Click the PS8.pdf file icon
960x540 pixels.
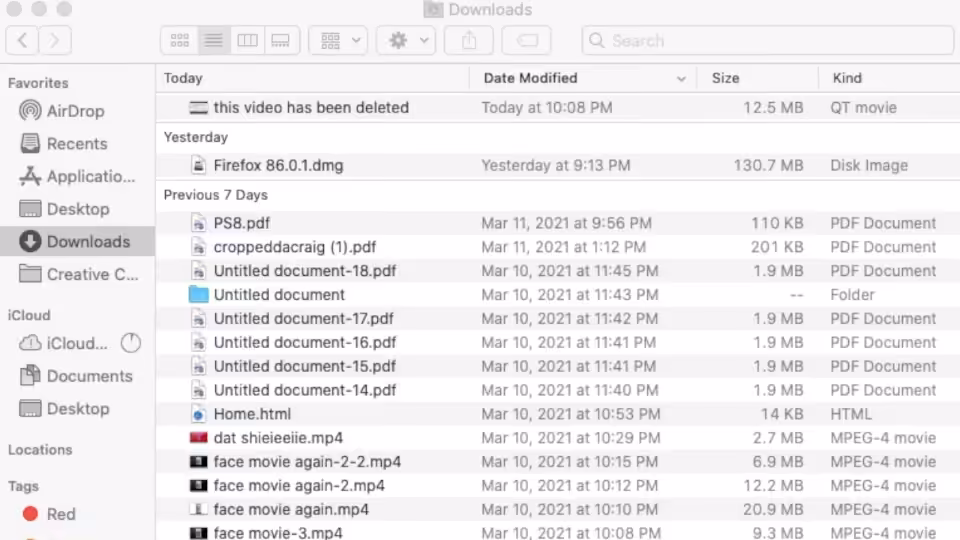[x=198, y=223]
